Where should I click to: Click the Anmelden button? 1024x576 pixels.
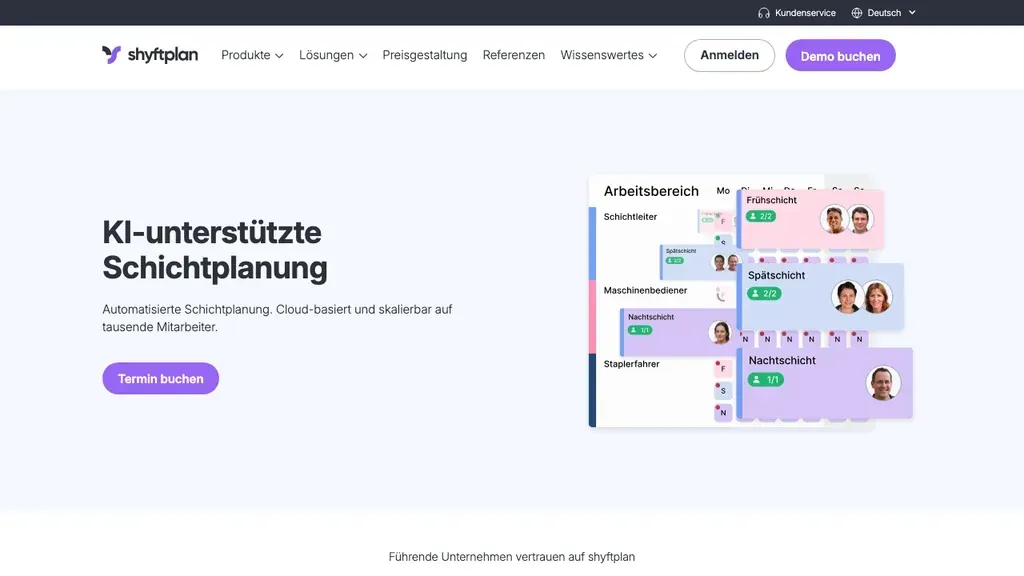click(729, 56)
